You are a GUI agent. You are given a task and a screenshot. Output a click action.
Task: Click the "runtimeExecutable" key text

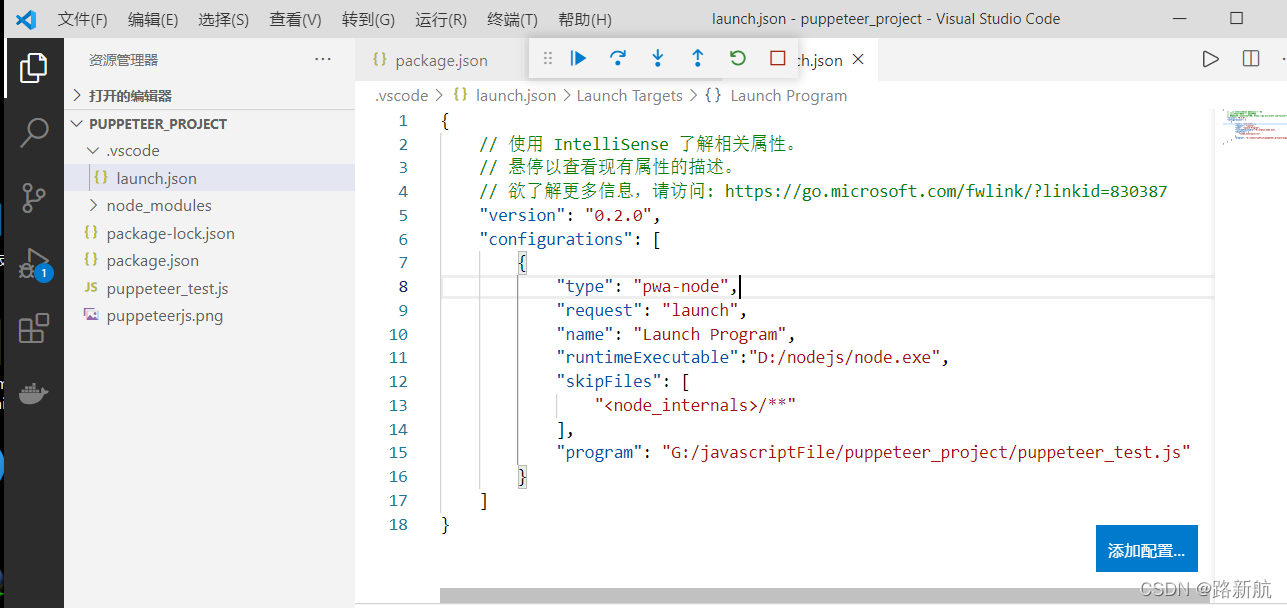point(647,358)
